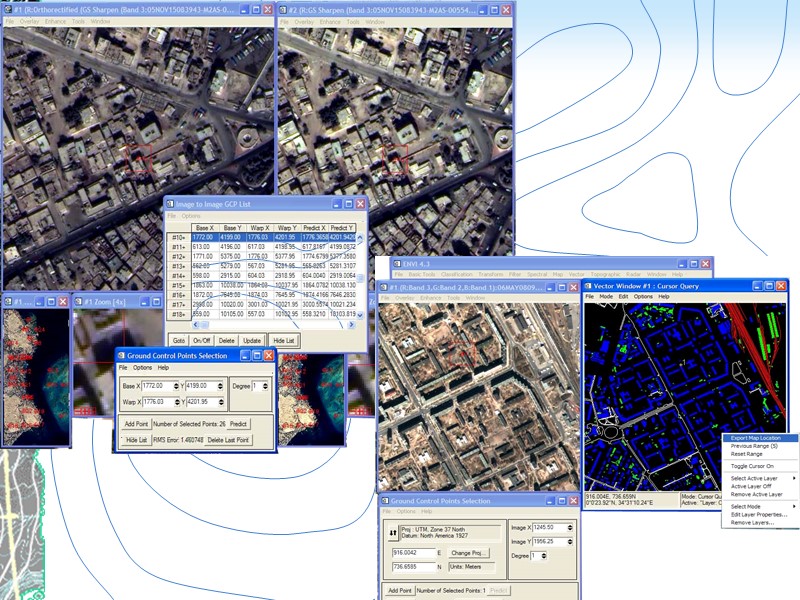Open the Classification menu in ENVI 4.3

tap(457, 274)
